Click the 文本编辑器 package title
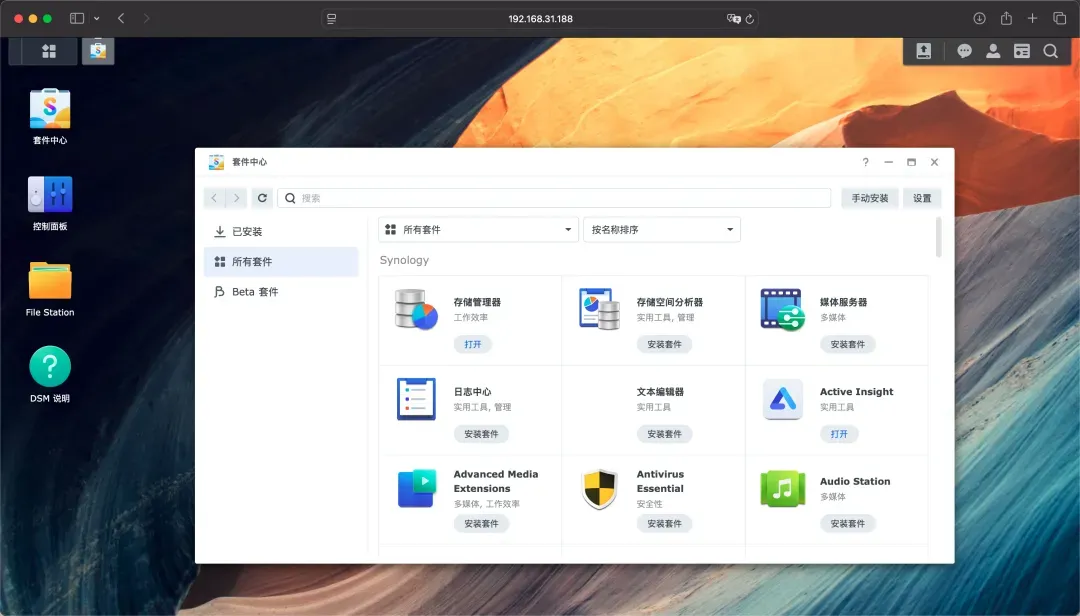This screenshot has height=616, width=1080. point(660,391)
